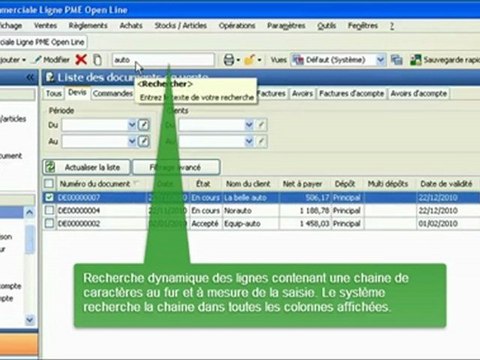Open the Ventes menu
This screenshot has height=360, width=480.
(45, 26)
